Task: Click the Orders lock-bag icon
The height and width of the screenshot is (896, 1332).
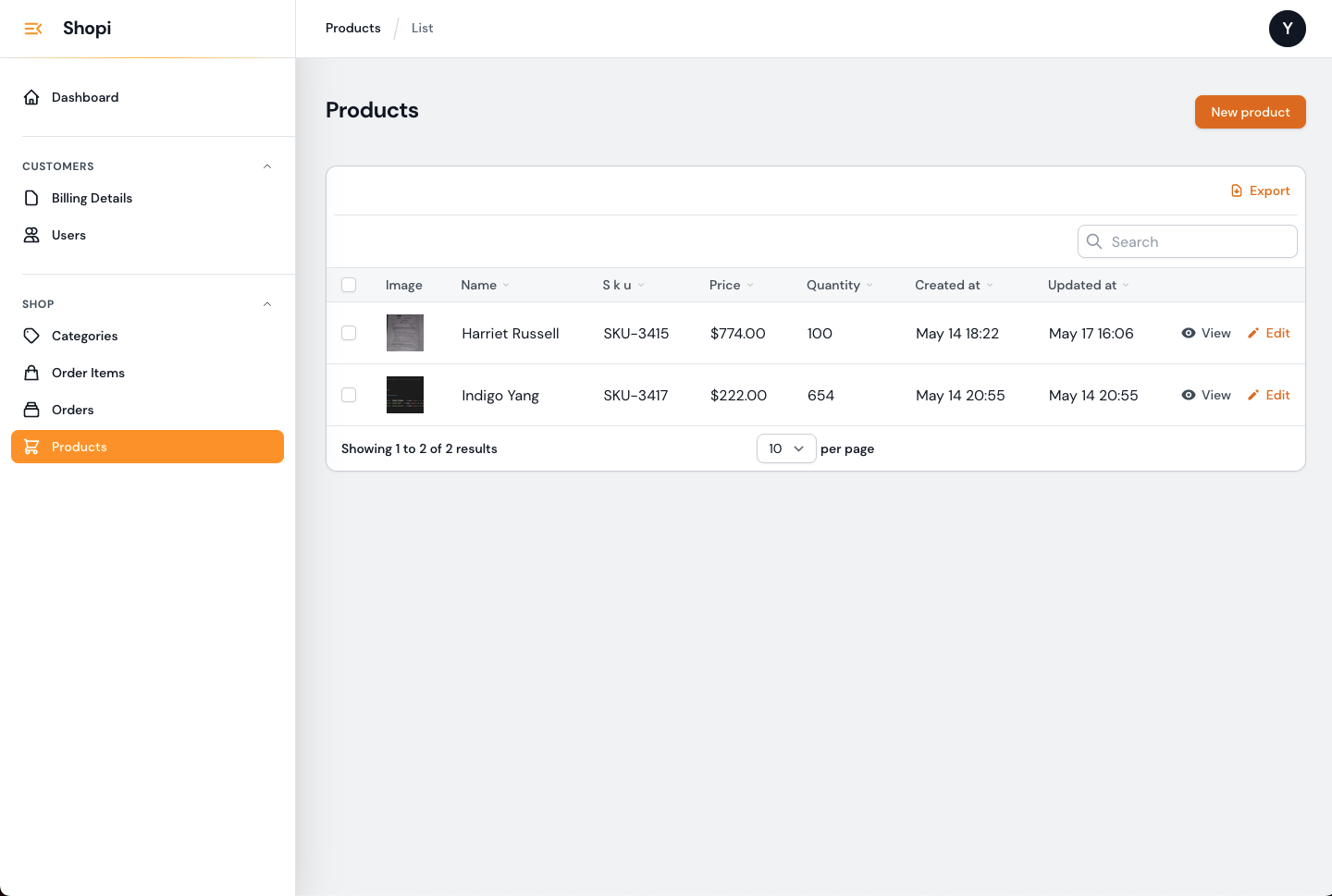Action: [x=31, y=409]
